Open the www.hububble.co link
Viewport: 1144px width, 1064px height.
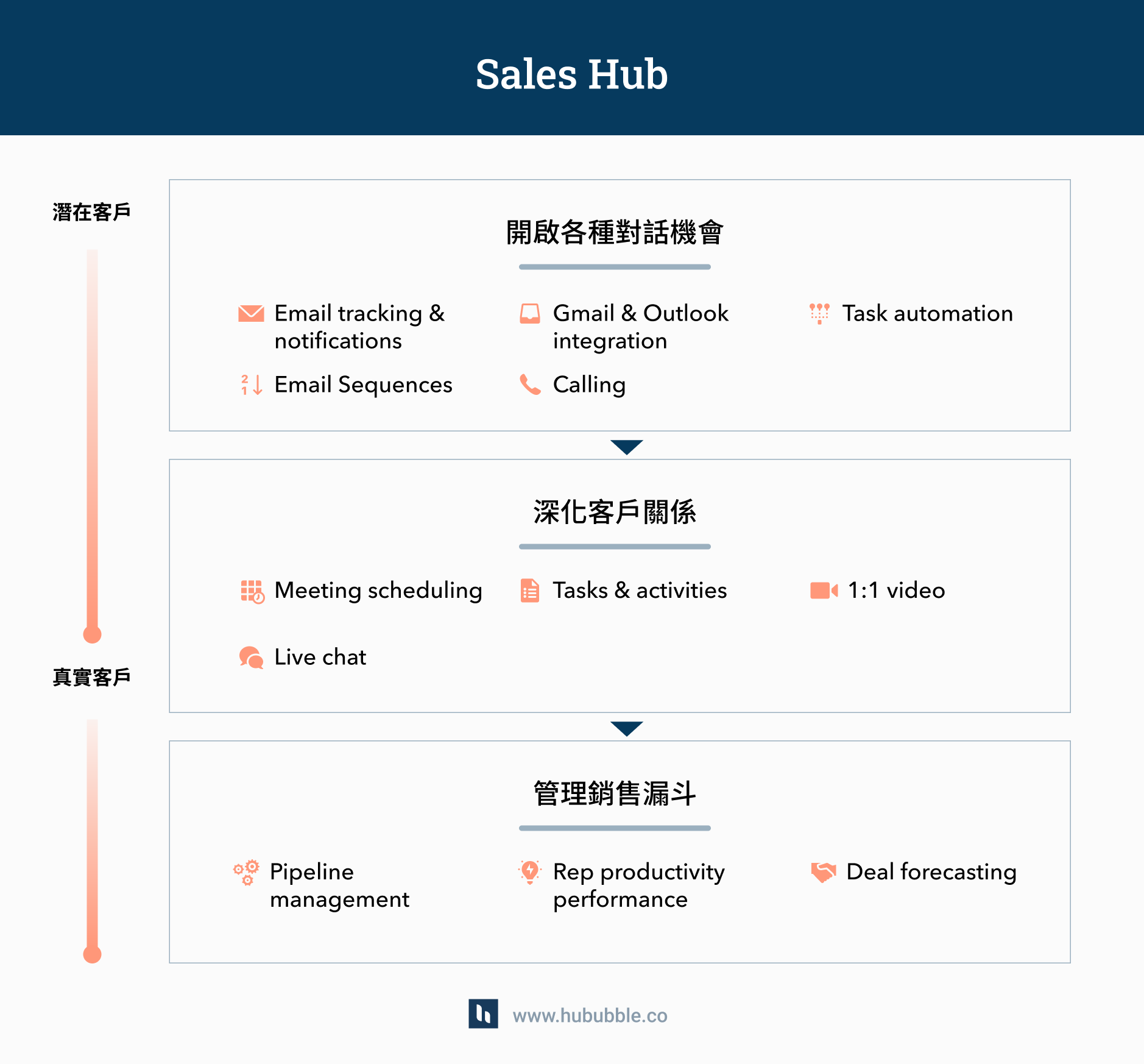click(590, 1016)
